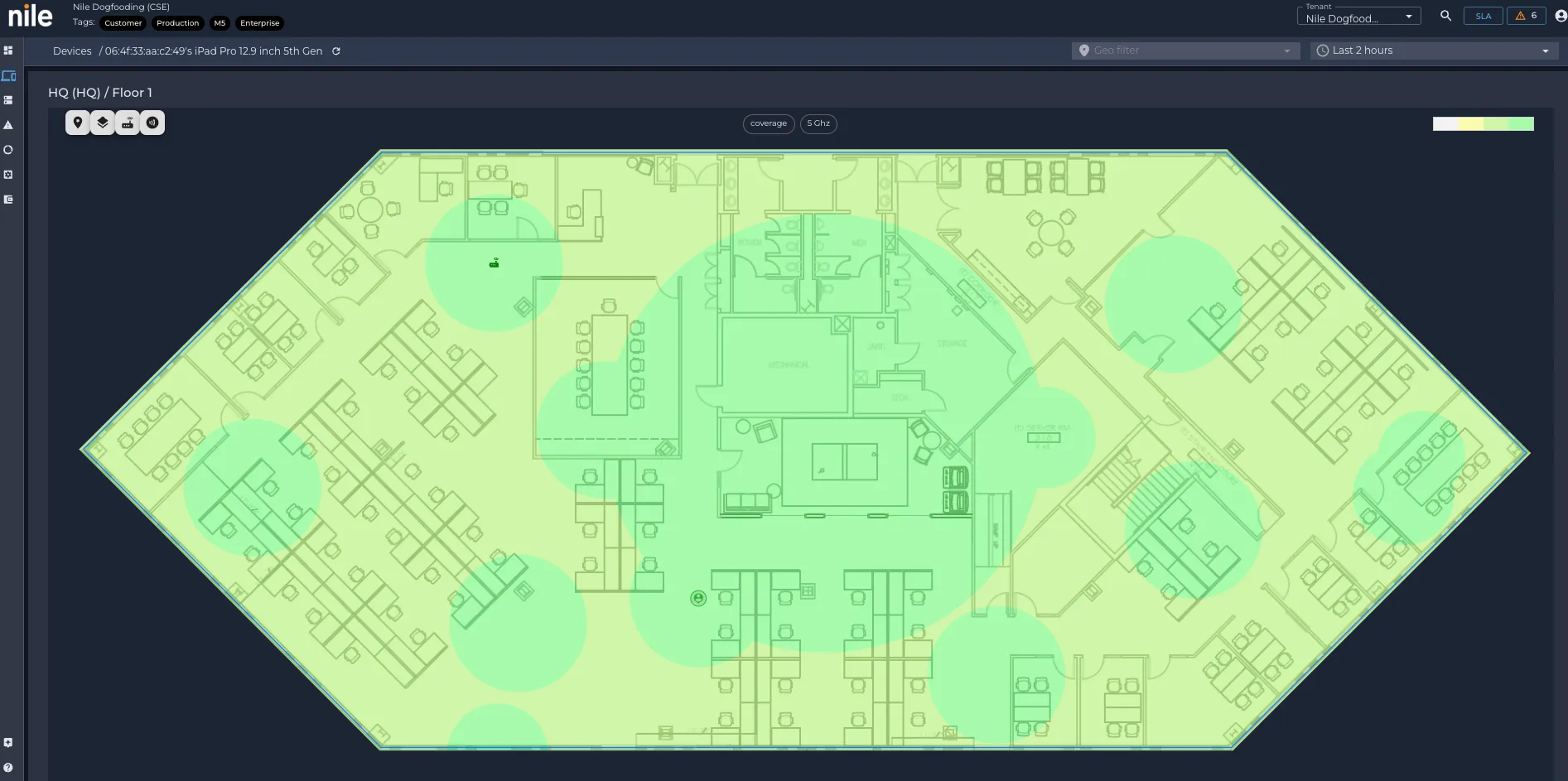1568x781 pixels.
Task: Click the bottom sidebar icon above help
Action: click(x=8, y=743)
